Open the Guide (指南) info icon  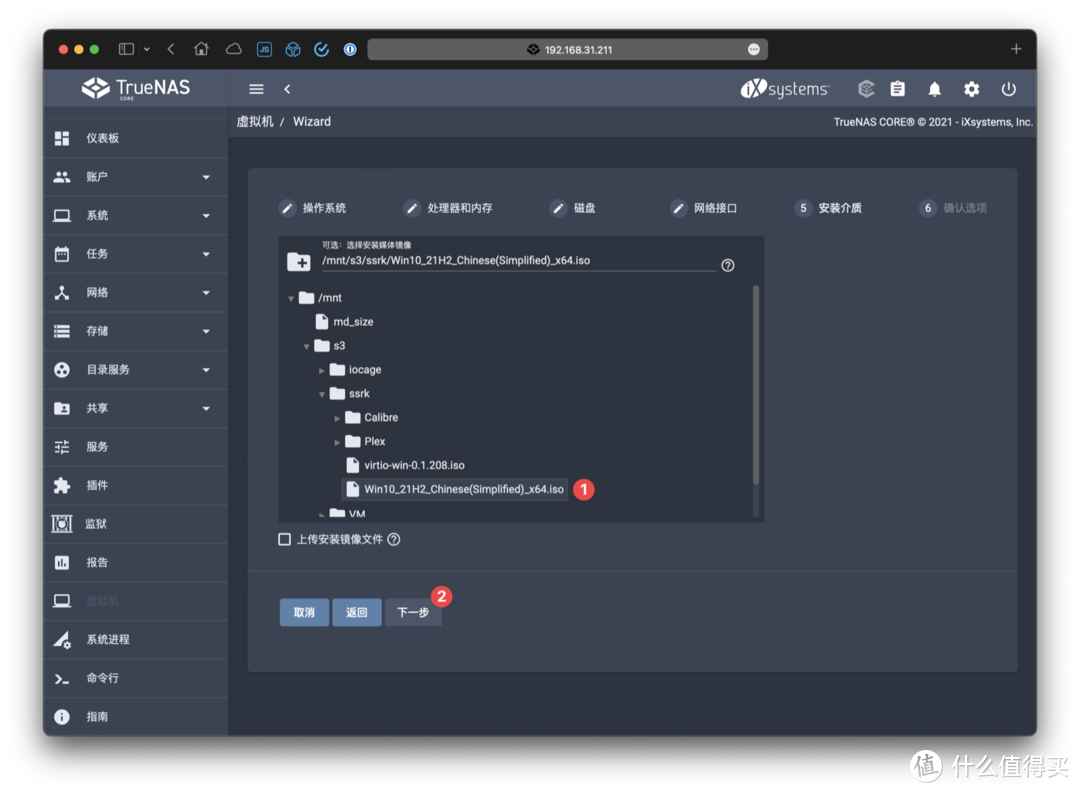tap(62, 717)
